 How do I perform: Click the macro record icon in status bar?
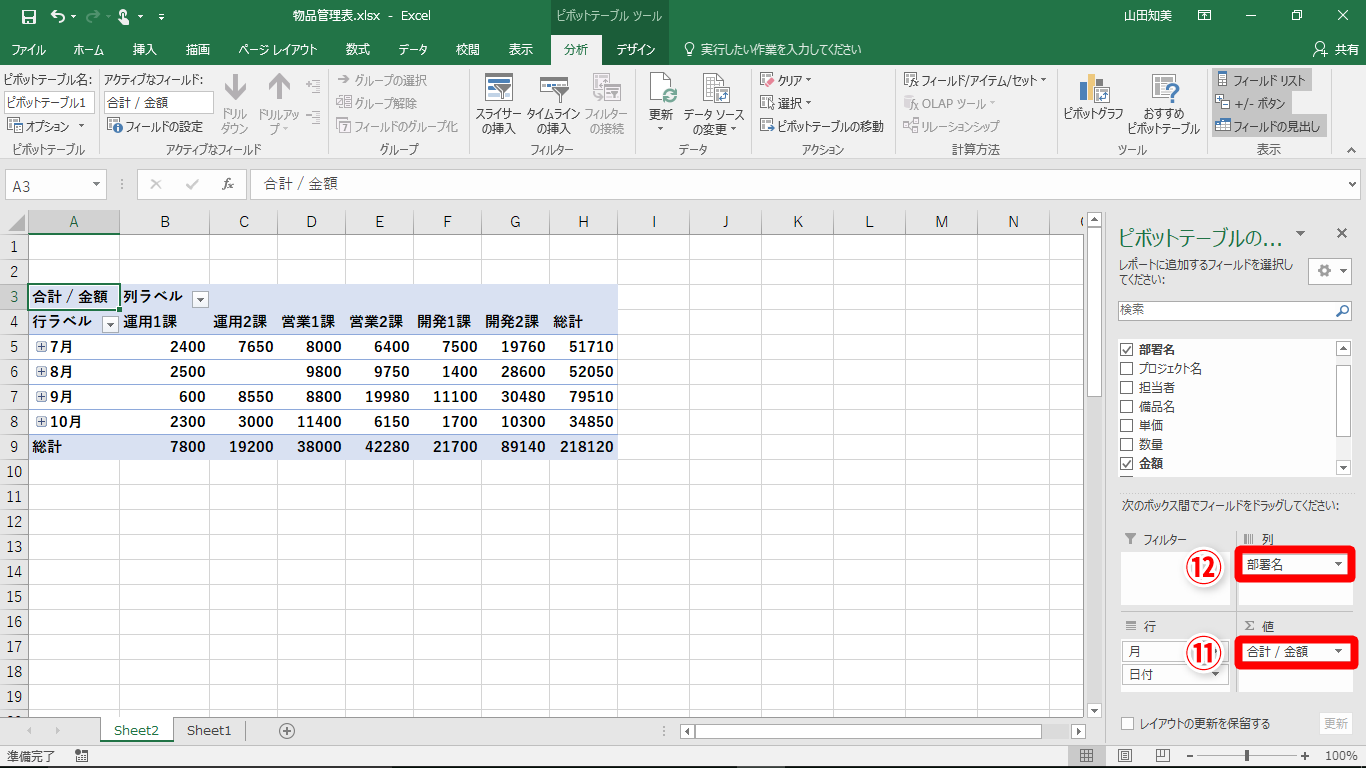(x=81, y=756)
